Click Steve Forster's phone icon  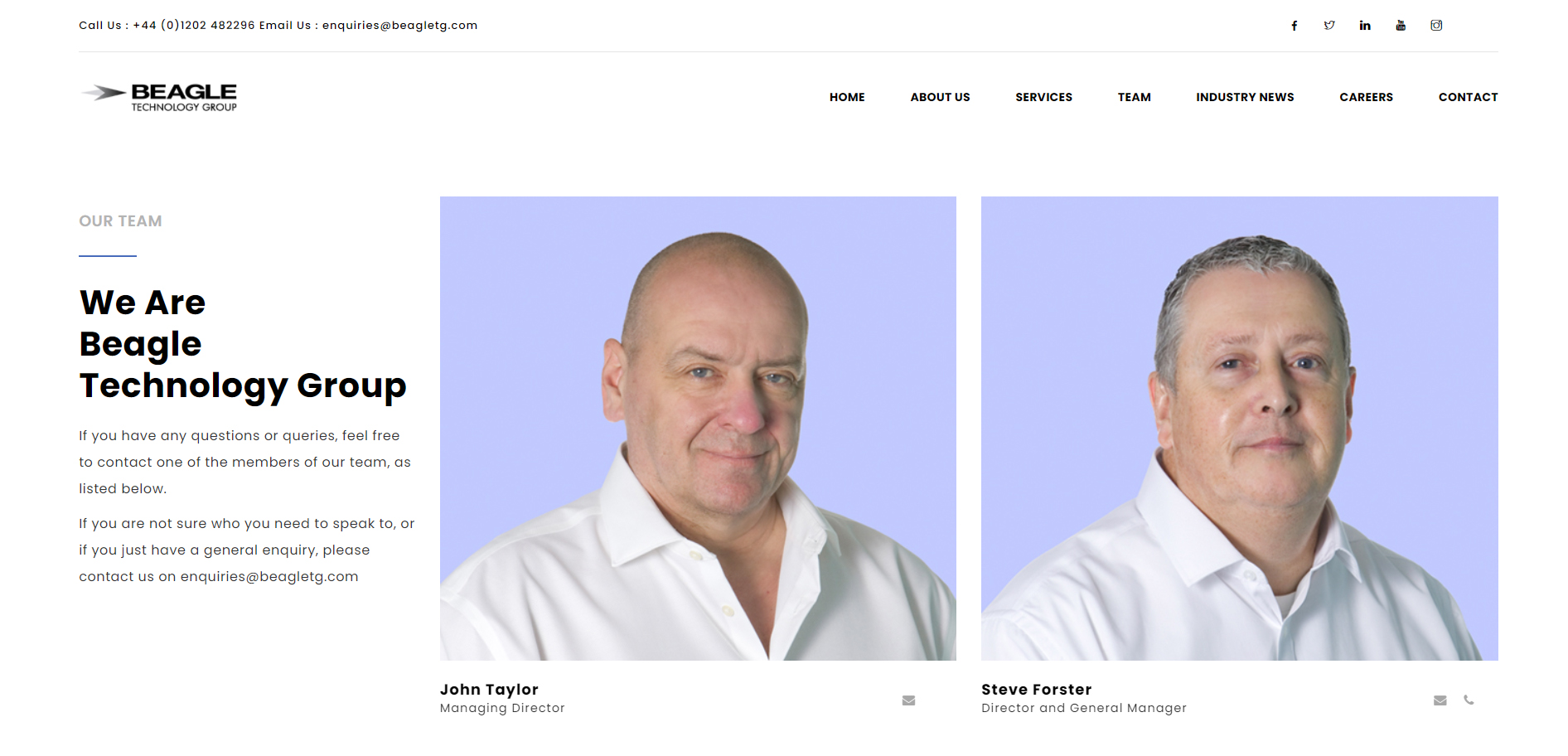pos(1469,700)
